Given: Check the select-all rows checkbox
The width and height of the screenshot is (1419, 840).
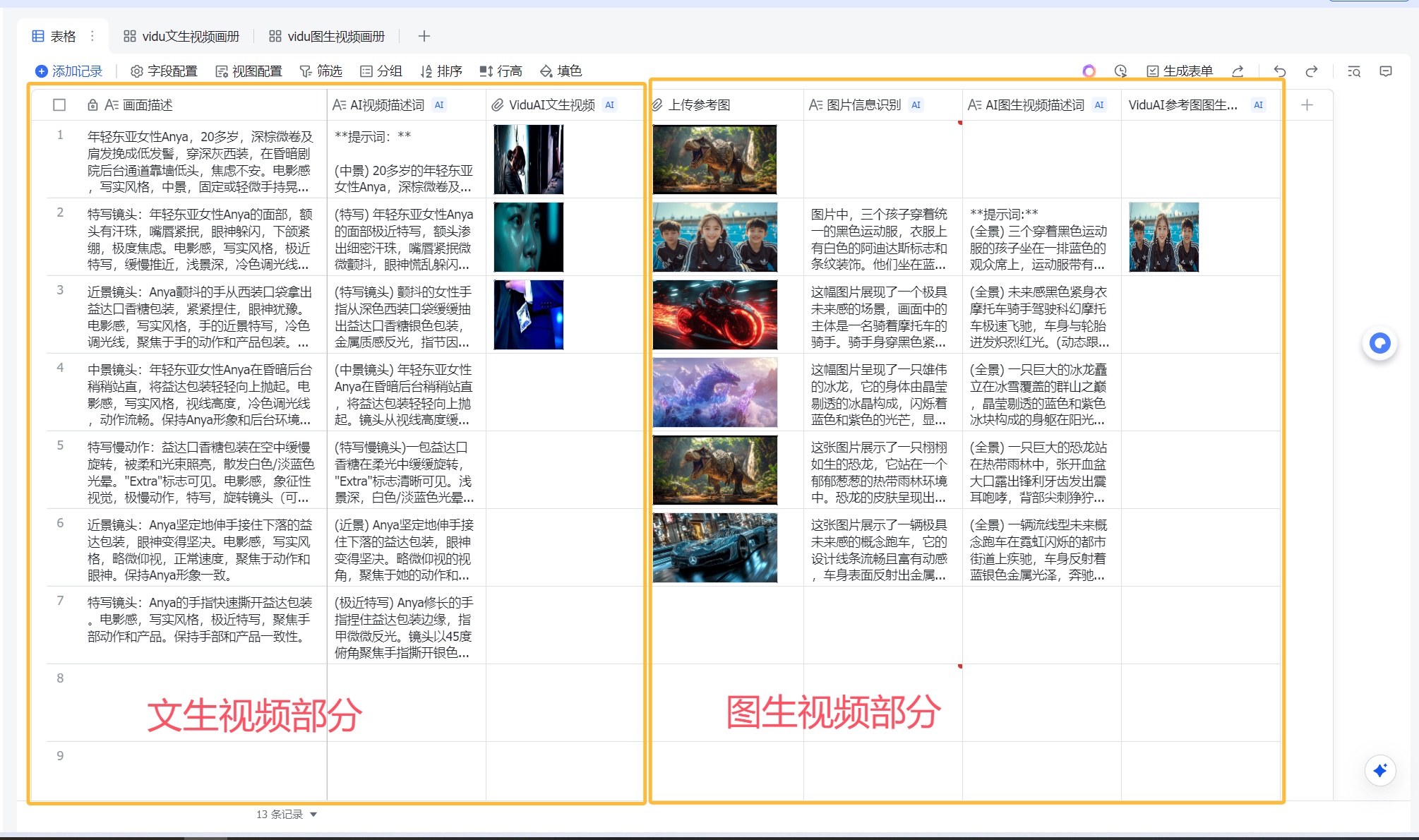Looking at the screenshot, I should point(59,105).
